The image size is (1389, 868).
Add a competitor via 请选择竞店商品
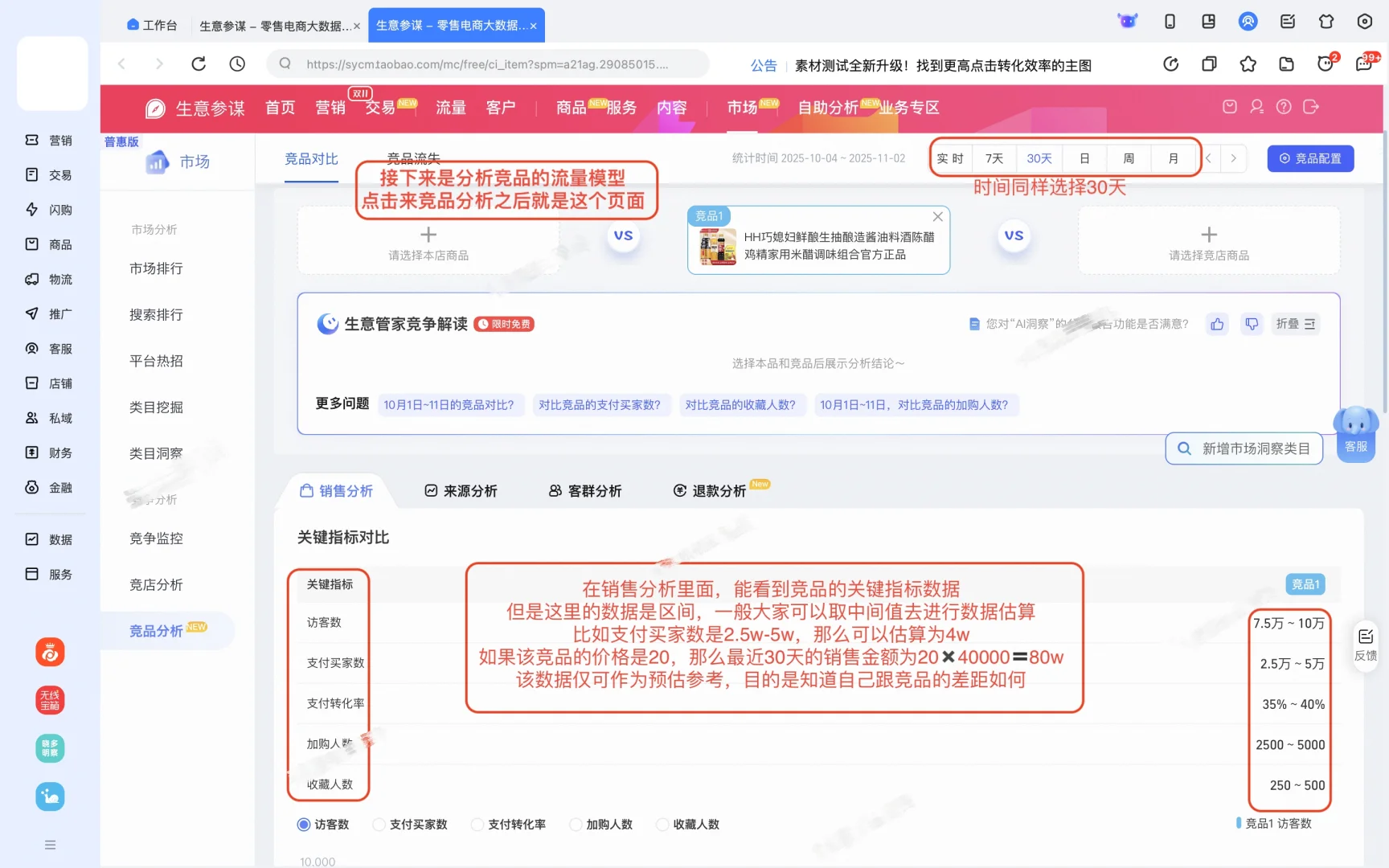coord(1209,242)
